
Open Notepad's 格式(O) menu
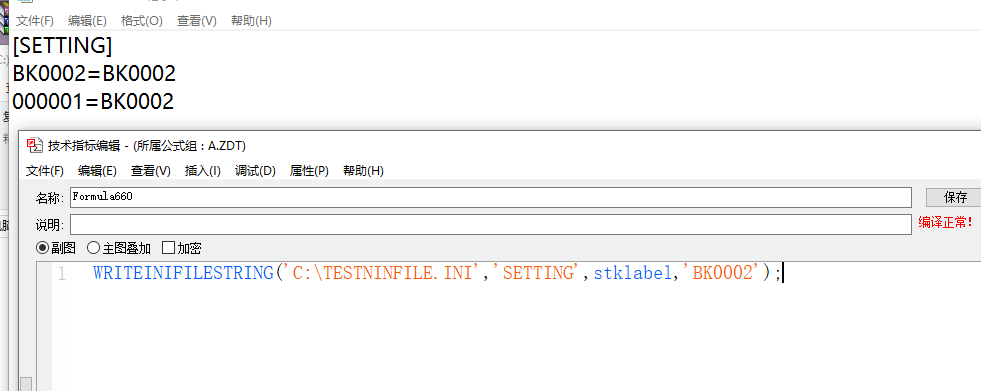(x=141, y=21)
